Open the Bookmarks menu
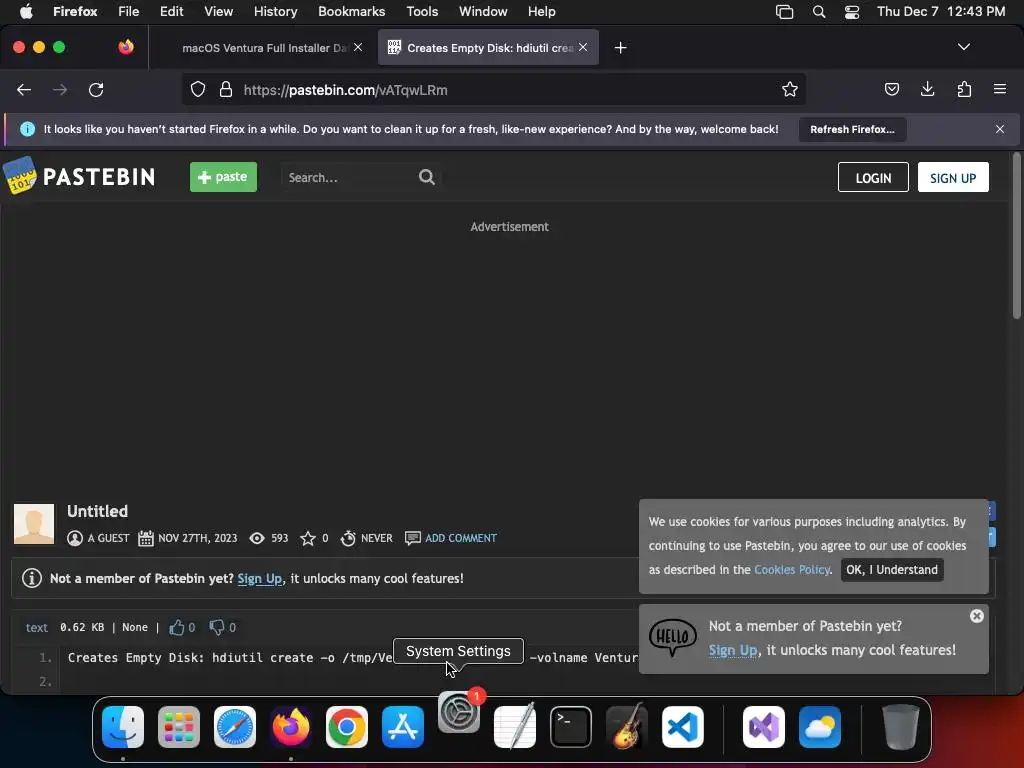The width and height of the screenshot is (1024, 768). 351,12
